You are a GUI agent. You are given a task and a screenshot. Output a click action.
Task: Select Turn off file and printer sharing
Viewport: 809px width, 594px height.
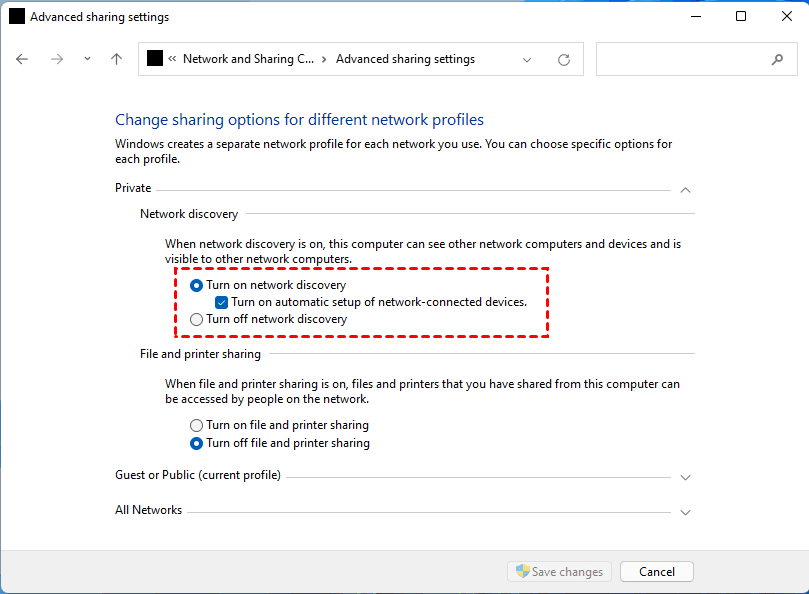pos(196,443)
